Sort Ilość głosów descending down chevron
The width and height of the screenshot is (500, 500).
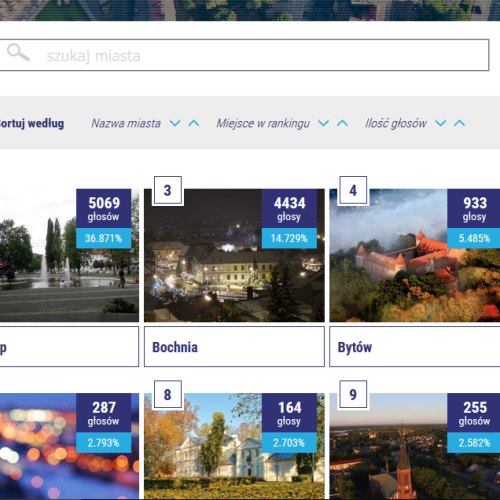pyautogui.click(x=441, y=123)
